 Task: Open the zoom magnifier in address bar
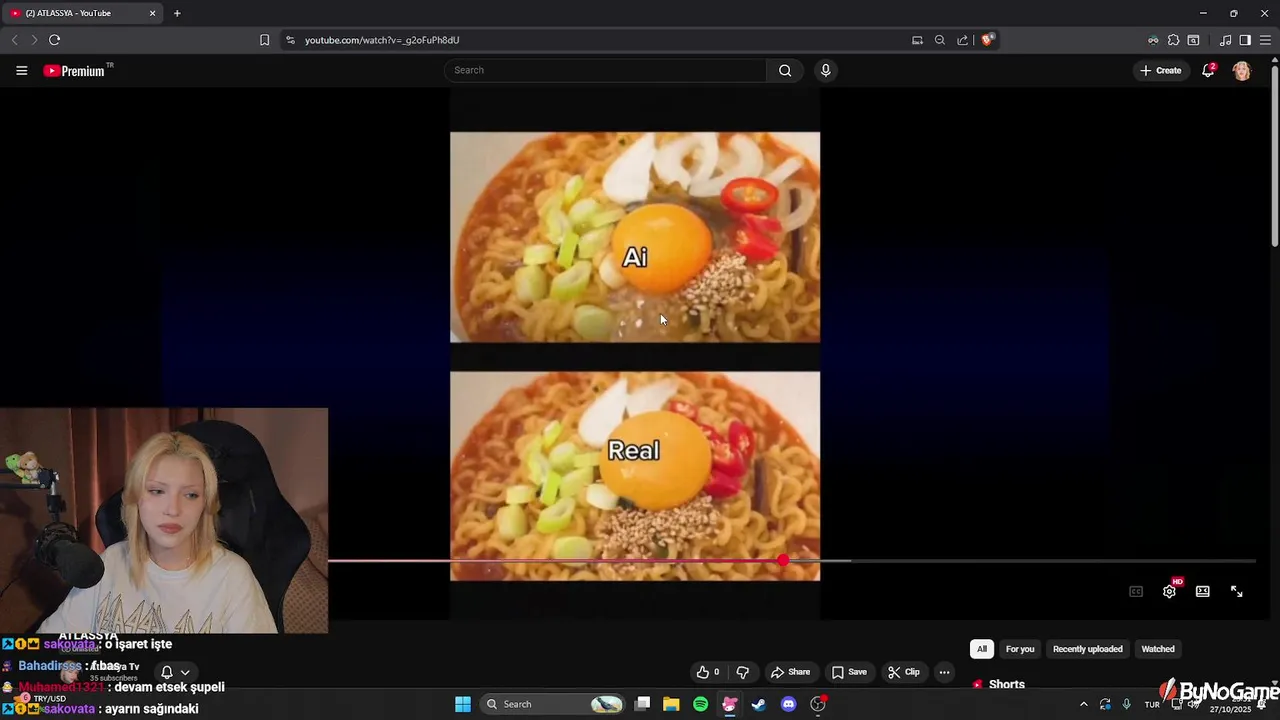[x=939, y=40]
